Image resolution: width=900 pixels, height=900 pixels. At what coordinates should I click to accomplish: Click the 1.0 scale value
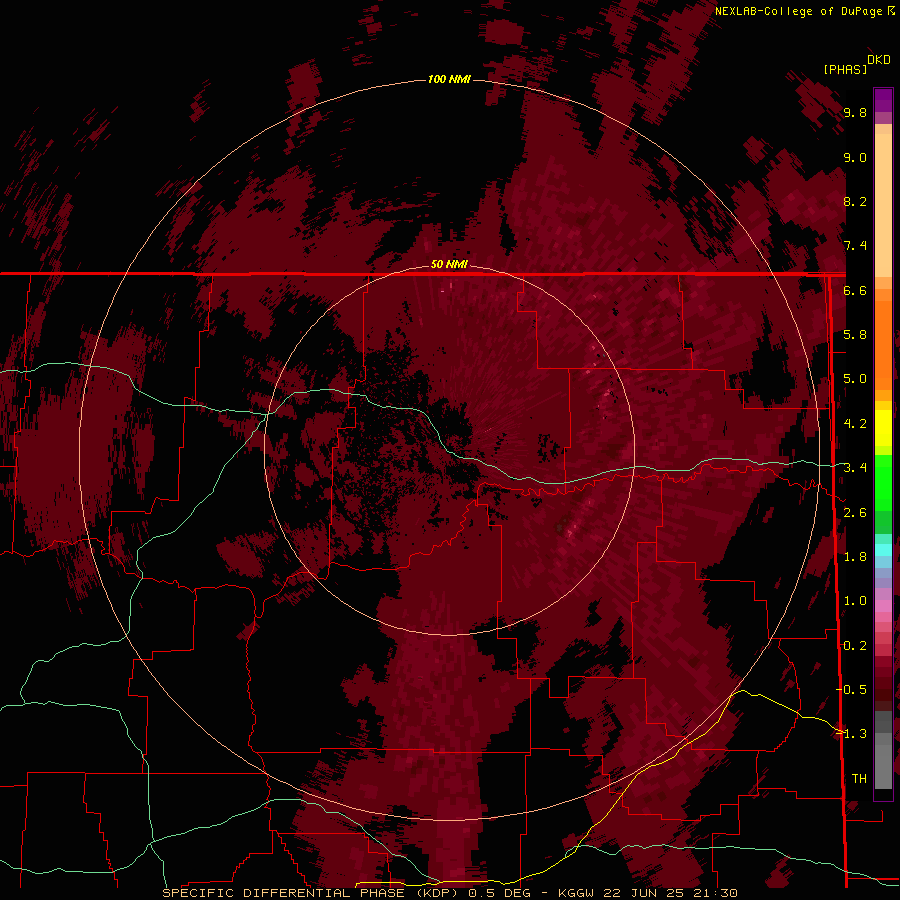[855, 601]
